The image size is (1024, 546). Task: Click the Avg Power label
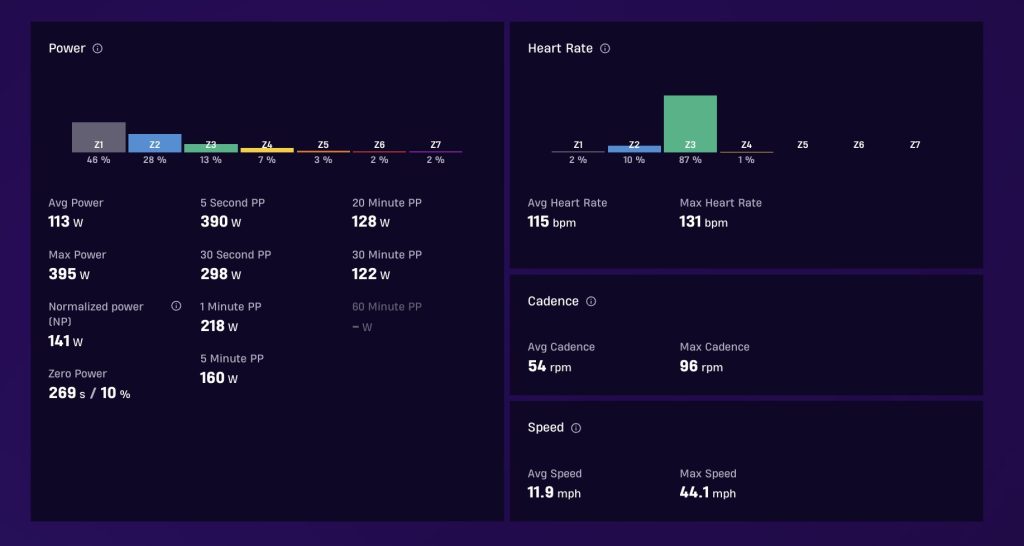[76, 202]
